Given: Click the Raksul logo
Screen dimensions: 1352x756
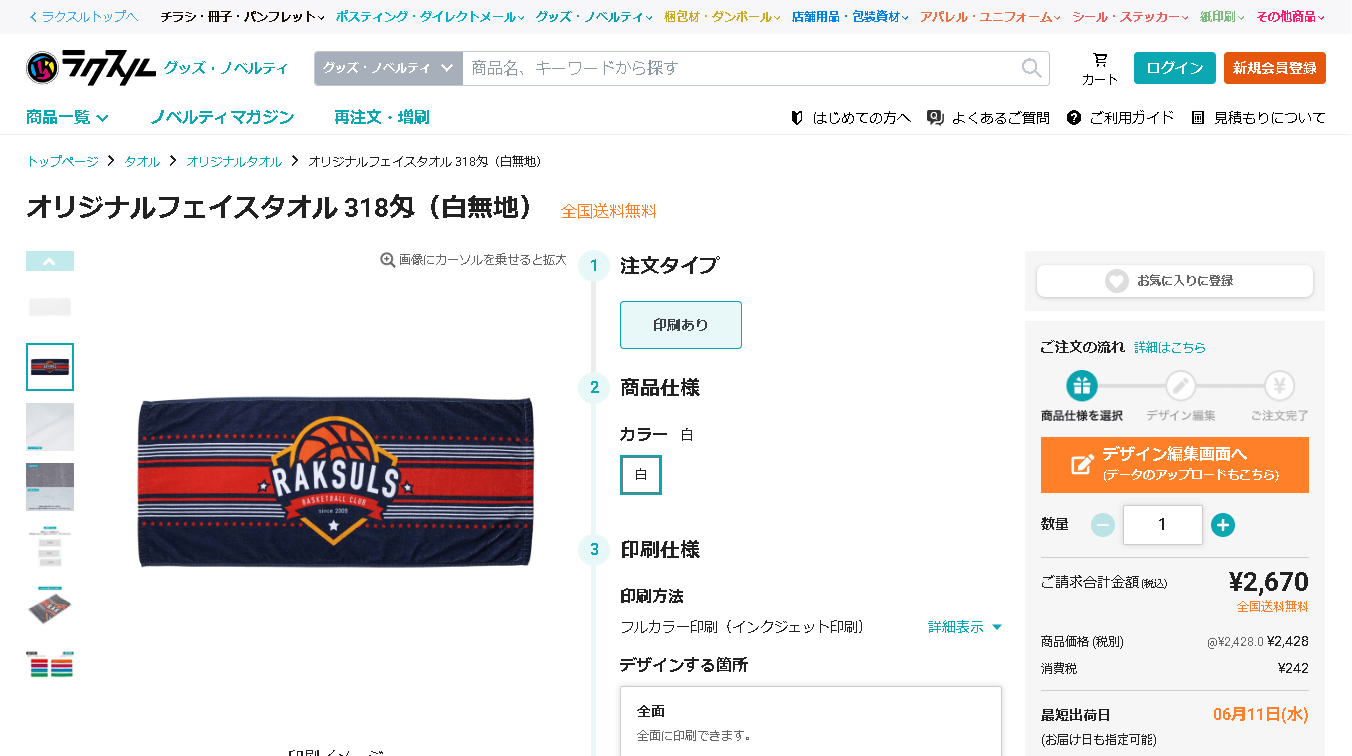Looking at the screenshot, I should coord(91,68).
